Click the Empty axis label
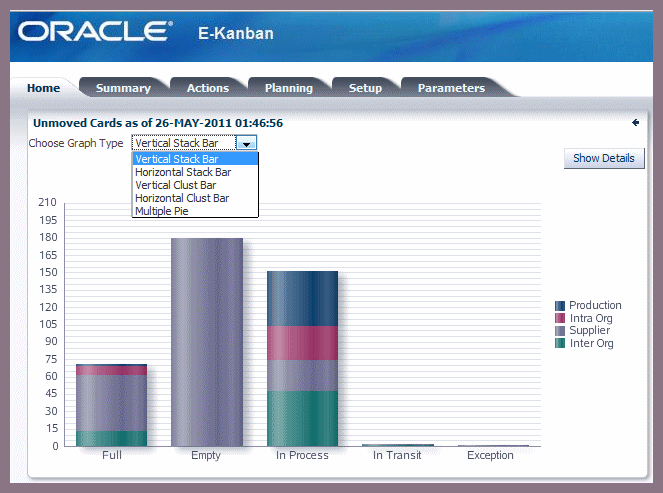Viewport: 663px width, 493px height. (x=206, y=456)
